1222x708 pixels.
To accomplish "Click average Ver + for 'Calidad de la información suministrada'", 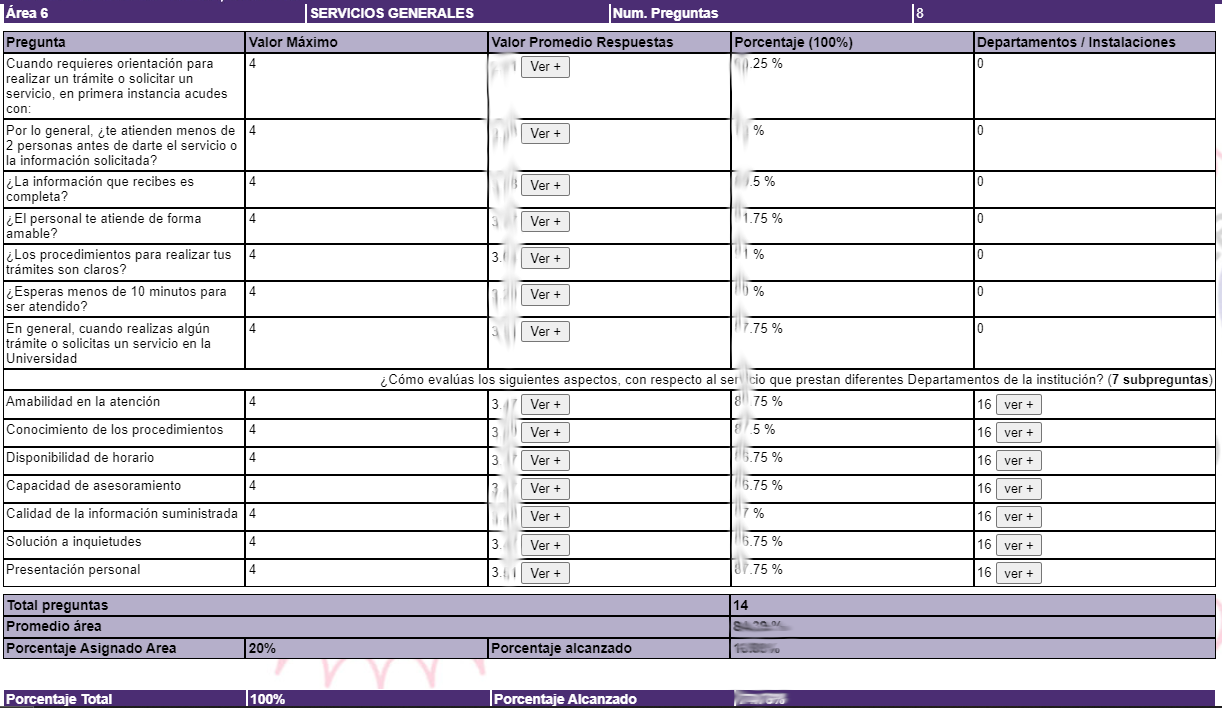I will point(545,517).
